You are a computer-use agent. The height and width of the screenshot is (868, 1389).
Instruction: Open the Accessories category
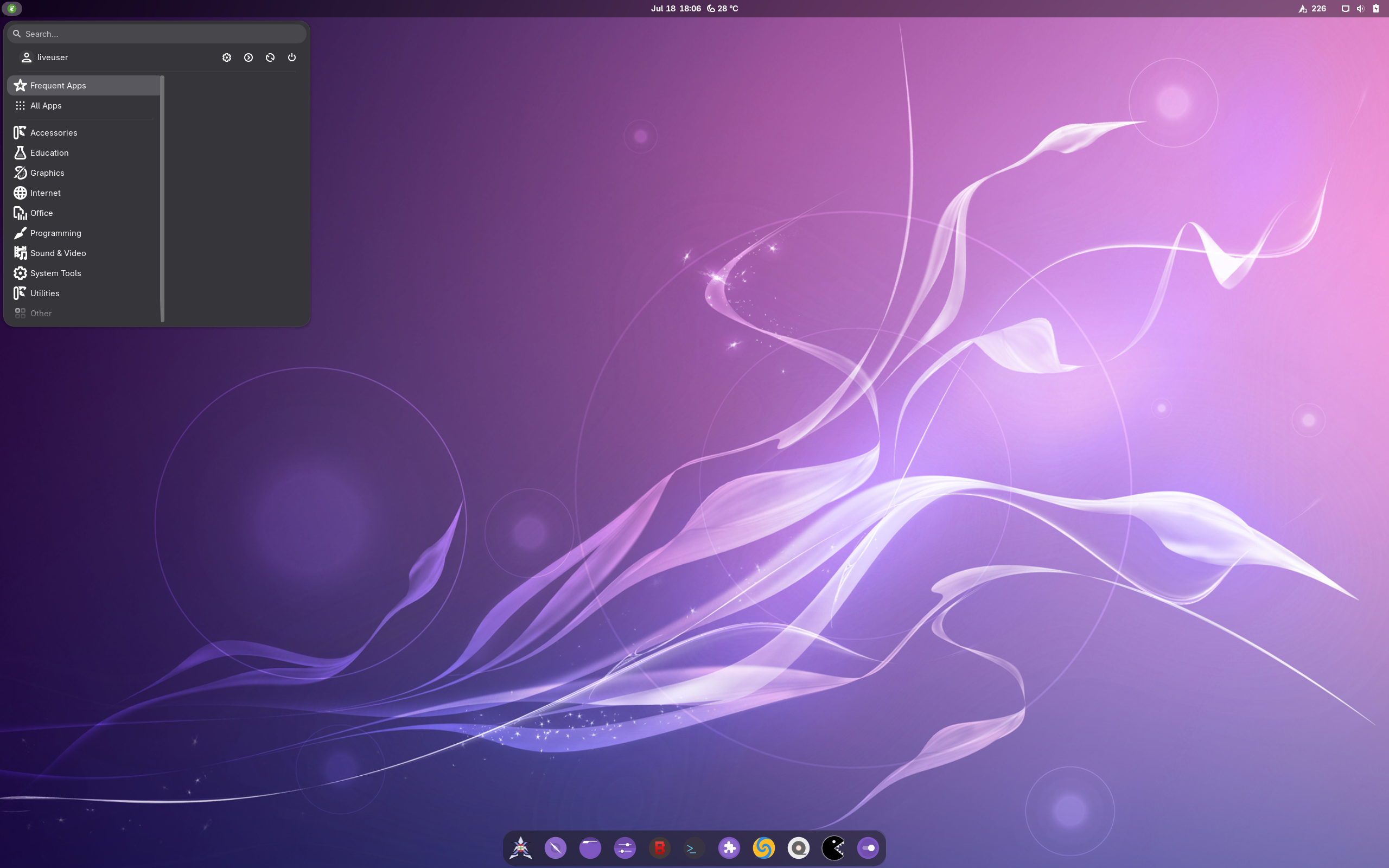[x=84, y=132]
